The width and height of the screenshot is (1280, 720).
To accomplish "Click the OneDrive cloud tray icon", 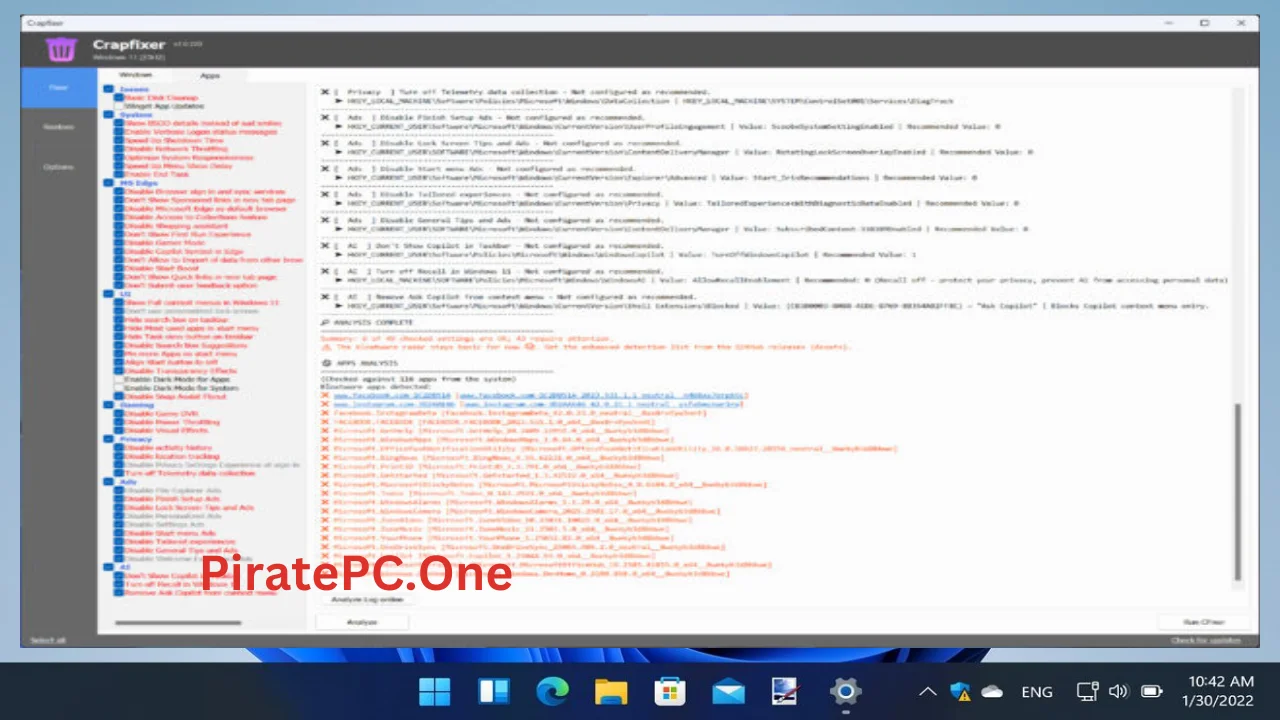I will click(992, 691).
